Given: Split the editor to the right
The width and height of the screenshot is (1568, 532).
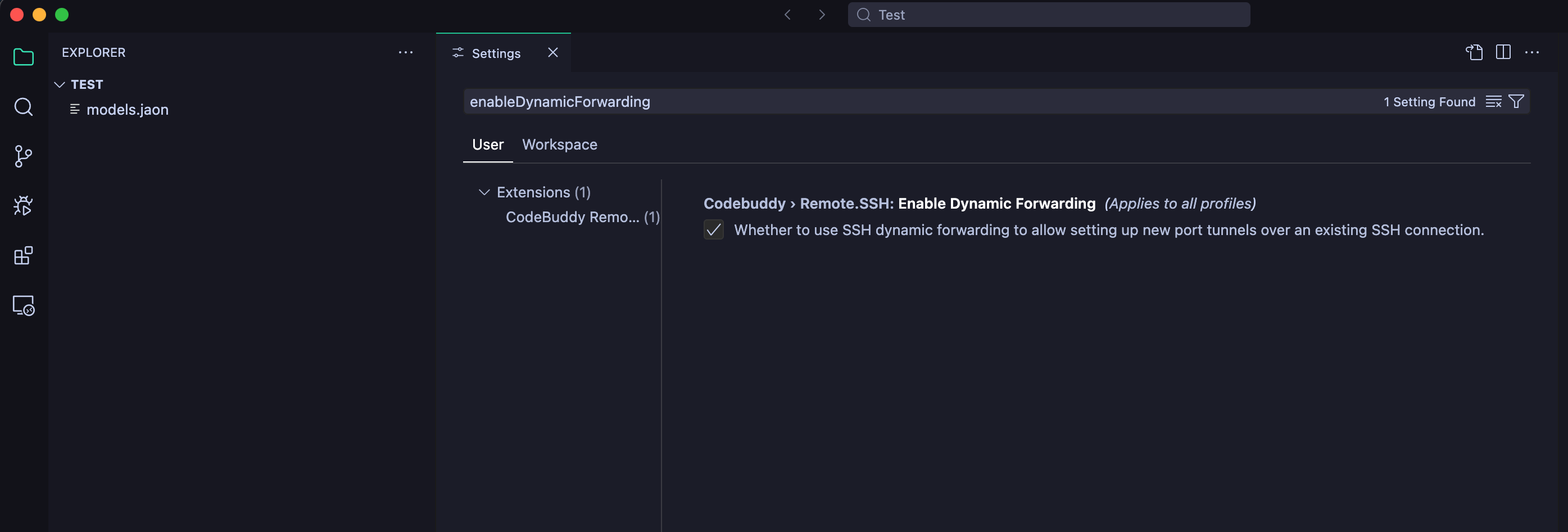Looking at the screenshot, I should 1503,52.
